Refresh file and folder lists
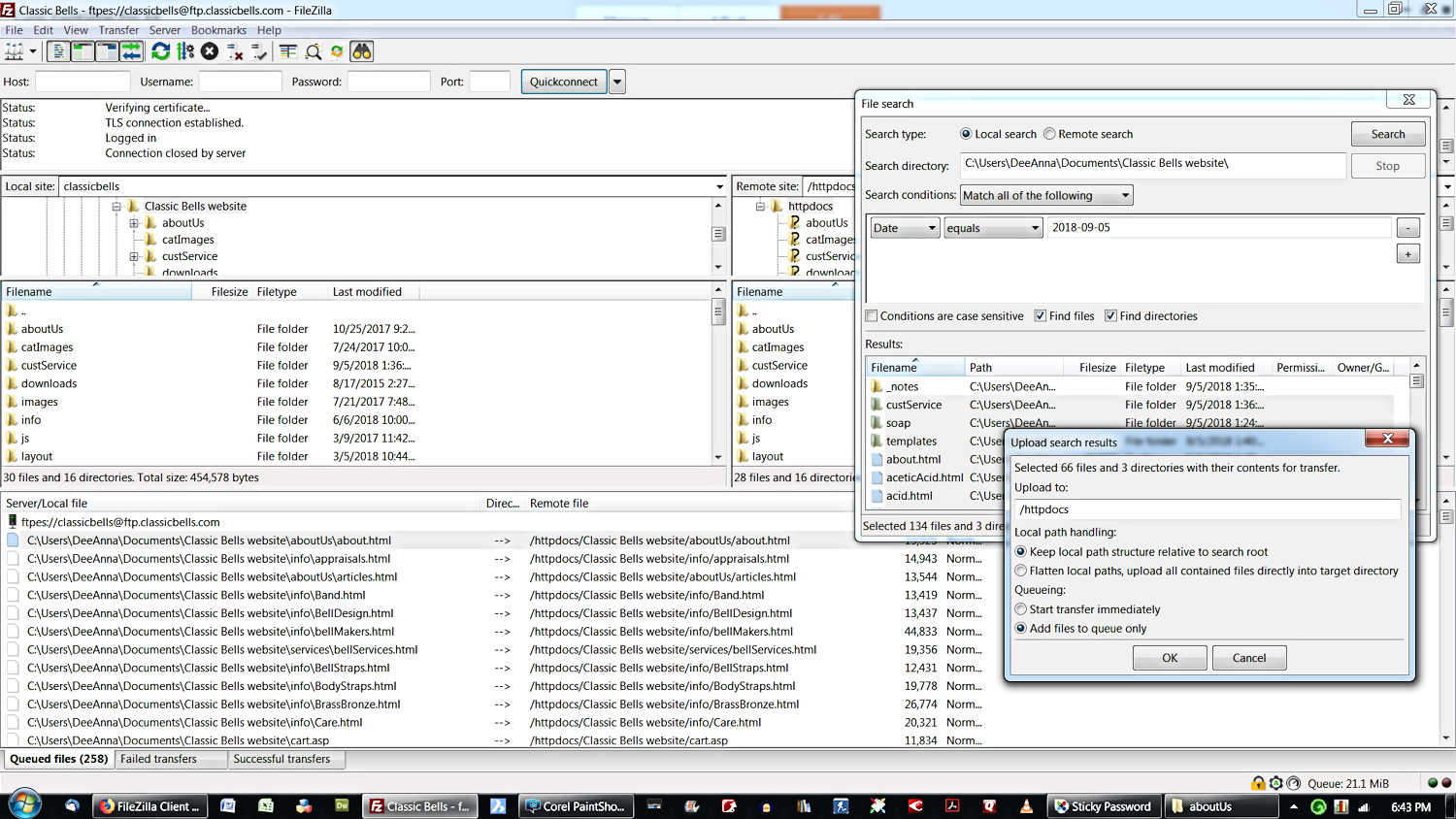The height and width of the screenshot is (819, 1456). [161, 51]
